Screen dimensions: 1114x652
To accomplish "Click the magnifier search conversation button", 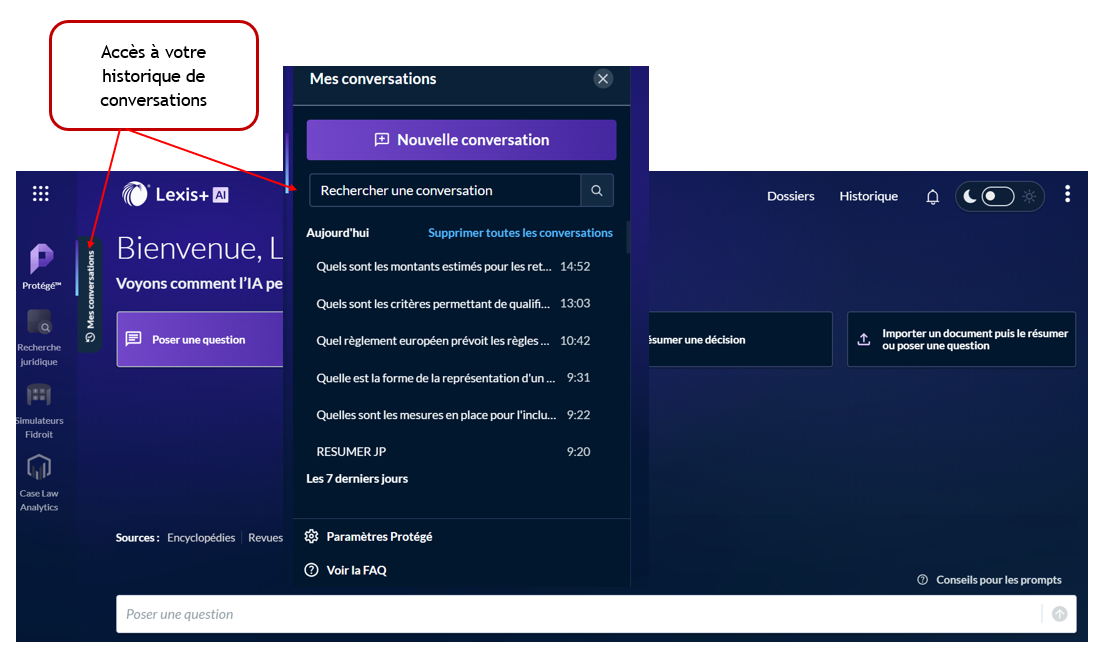I will [x=597, y=190].
